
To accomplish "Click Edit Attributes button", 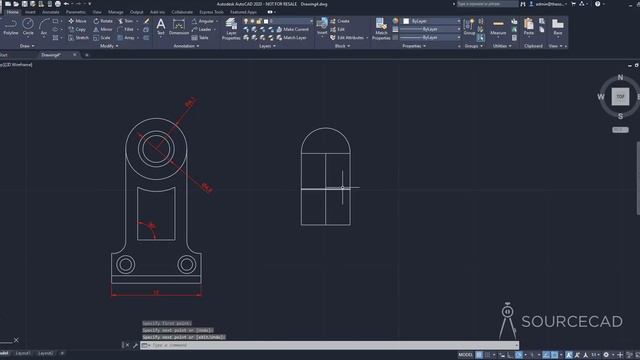I will [347, 38].
